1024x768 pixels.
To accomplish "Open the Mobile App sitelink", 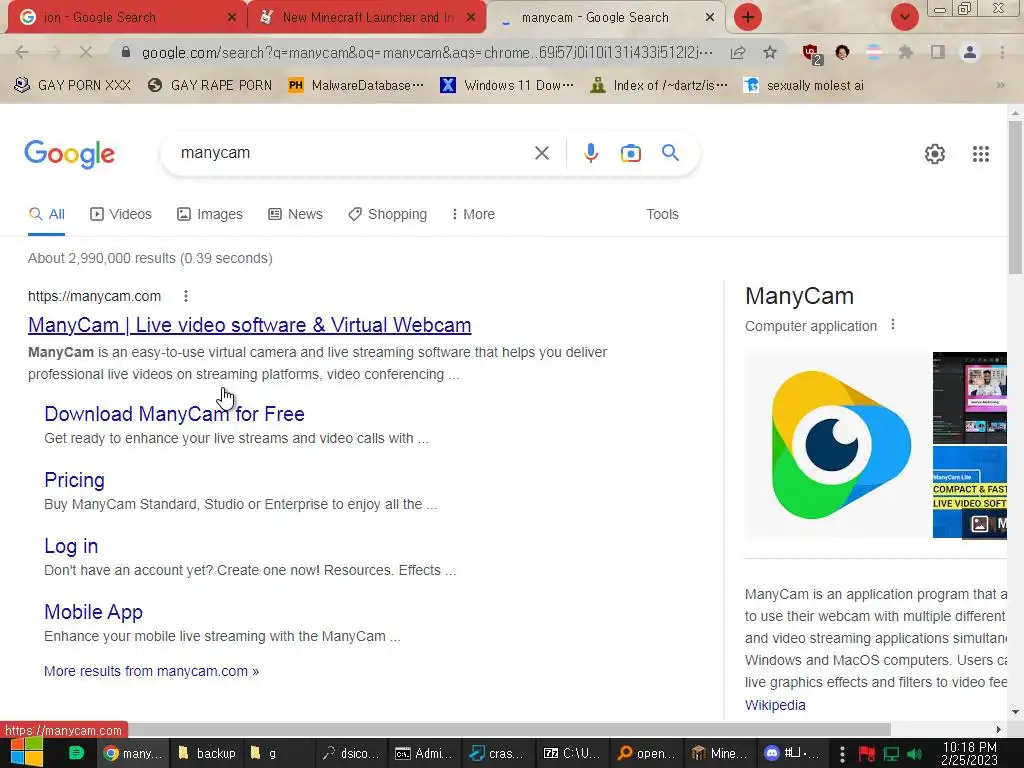I will [x=93, y=612].
